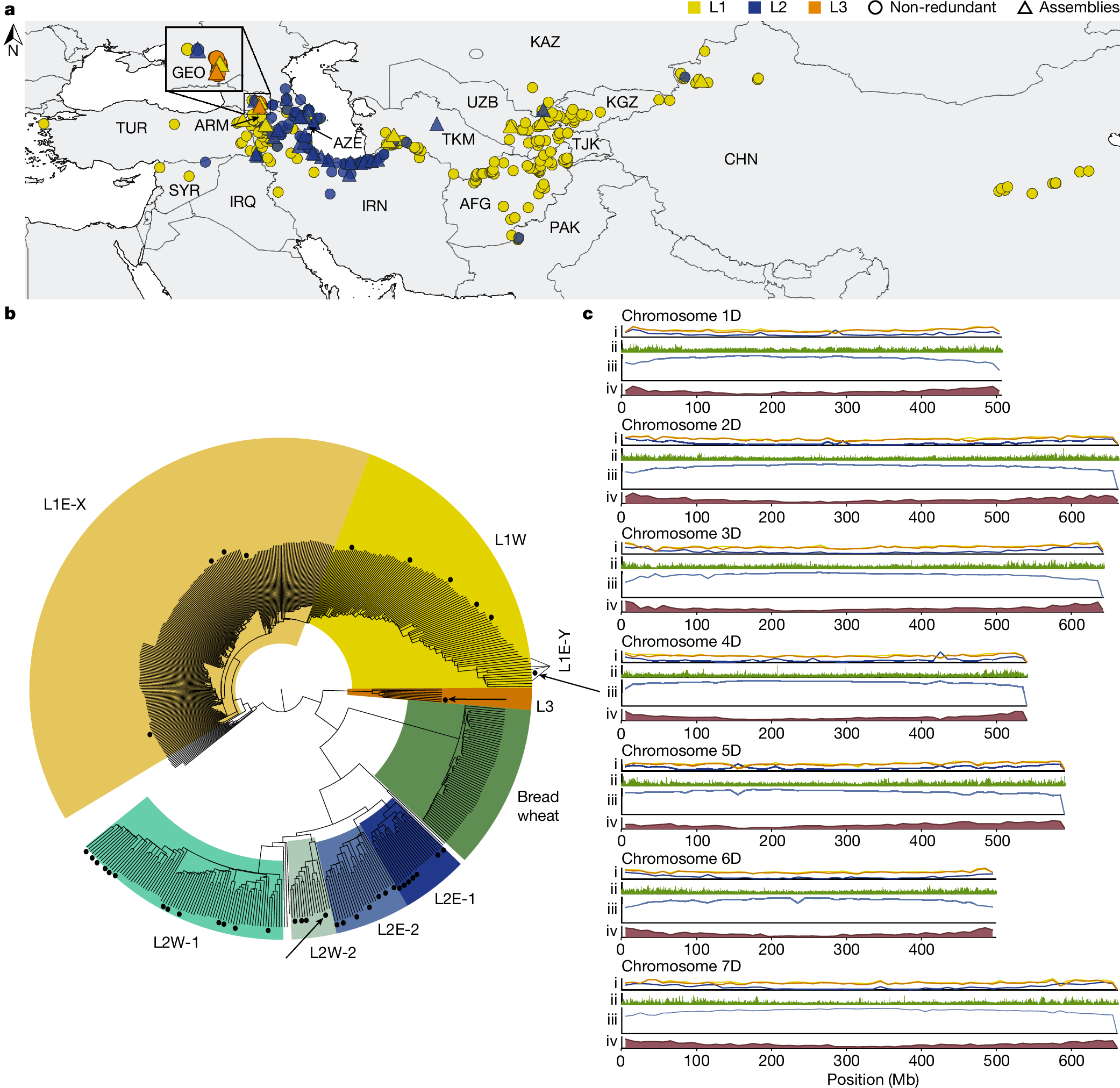Click the L1E-X clade label

tap(65, 504)
